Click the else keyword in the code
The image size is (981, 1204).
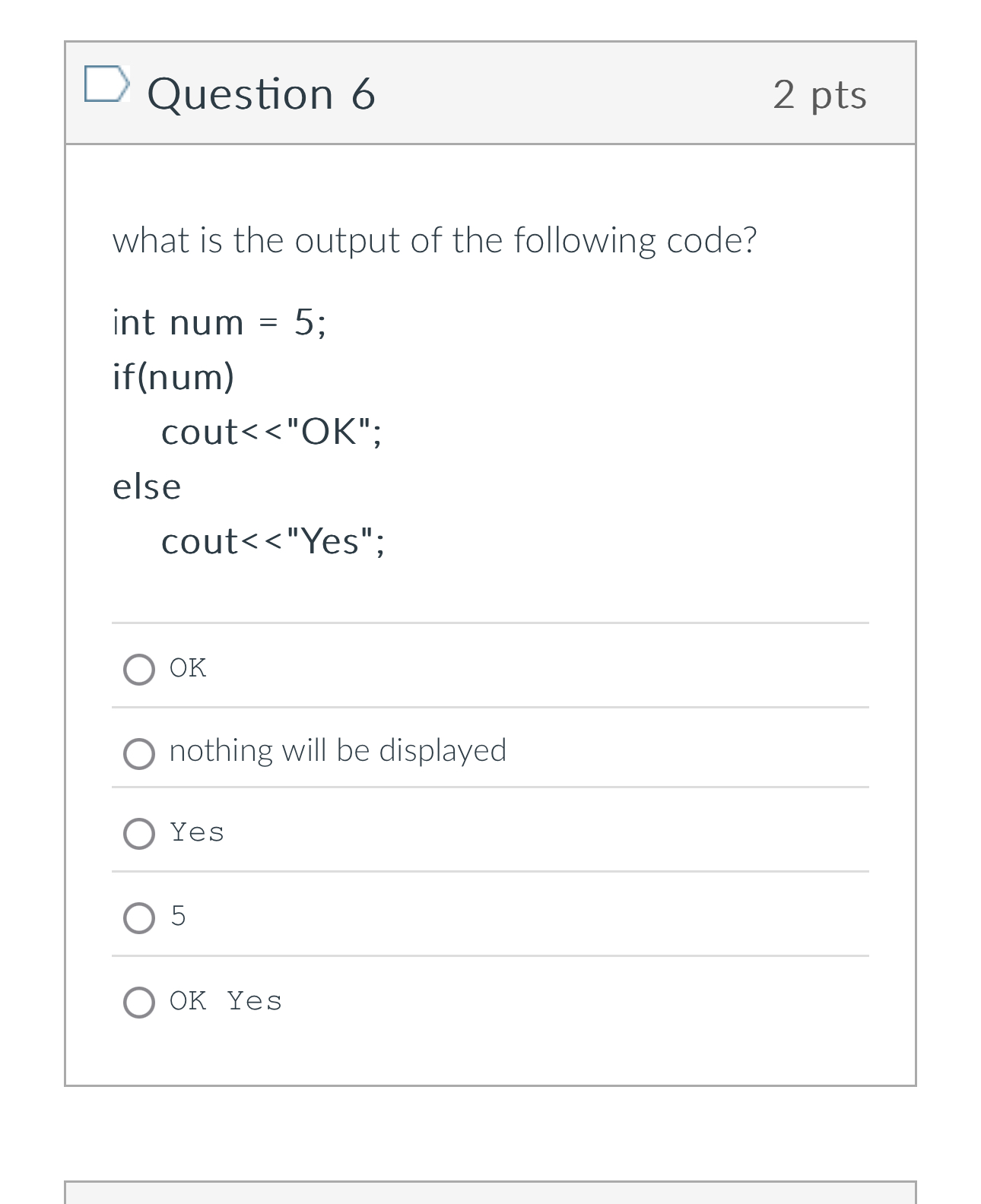[146, 486]
